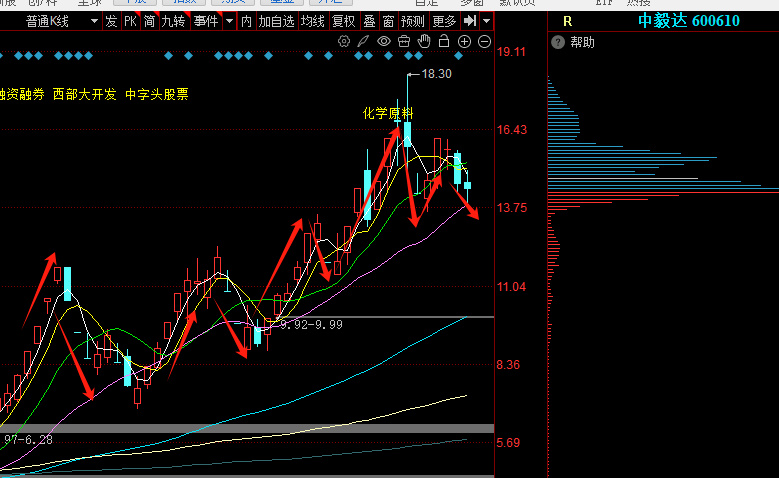Screen dimensions: 779x478
Task: Toggle the eye visibility icon
Action: [384, 41]
